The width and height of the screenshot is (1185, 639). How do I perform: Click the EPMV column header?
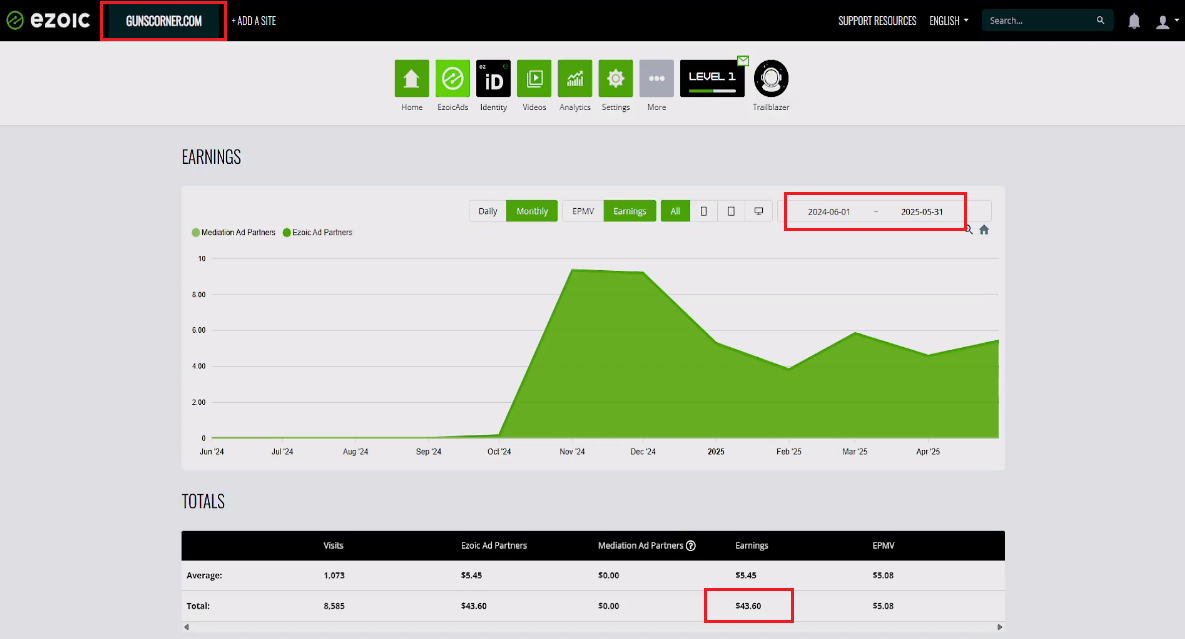tap(883, 545)
